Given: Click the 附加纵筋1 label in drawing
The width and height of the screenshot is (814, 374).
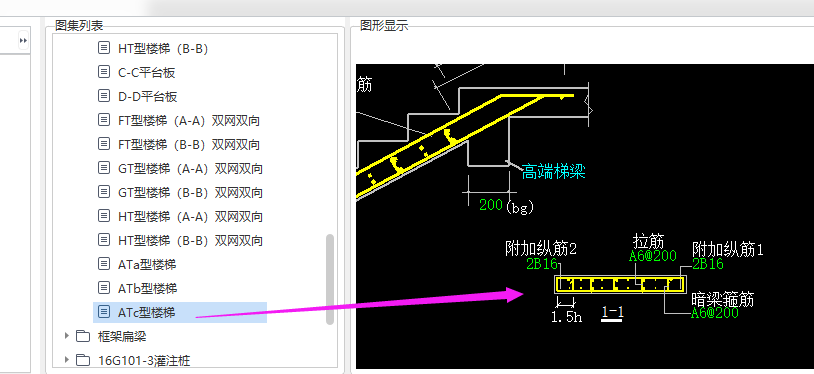Looking at the screenshot, I should pos(728,249).
